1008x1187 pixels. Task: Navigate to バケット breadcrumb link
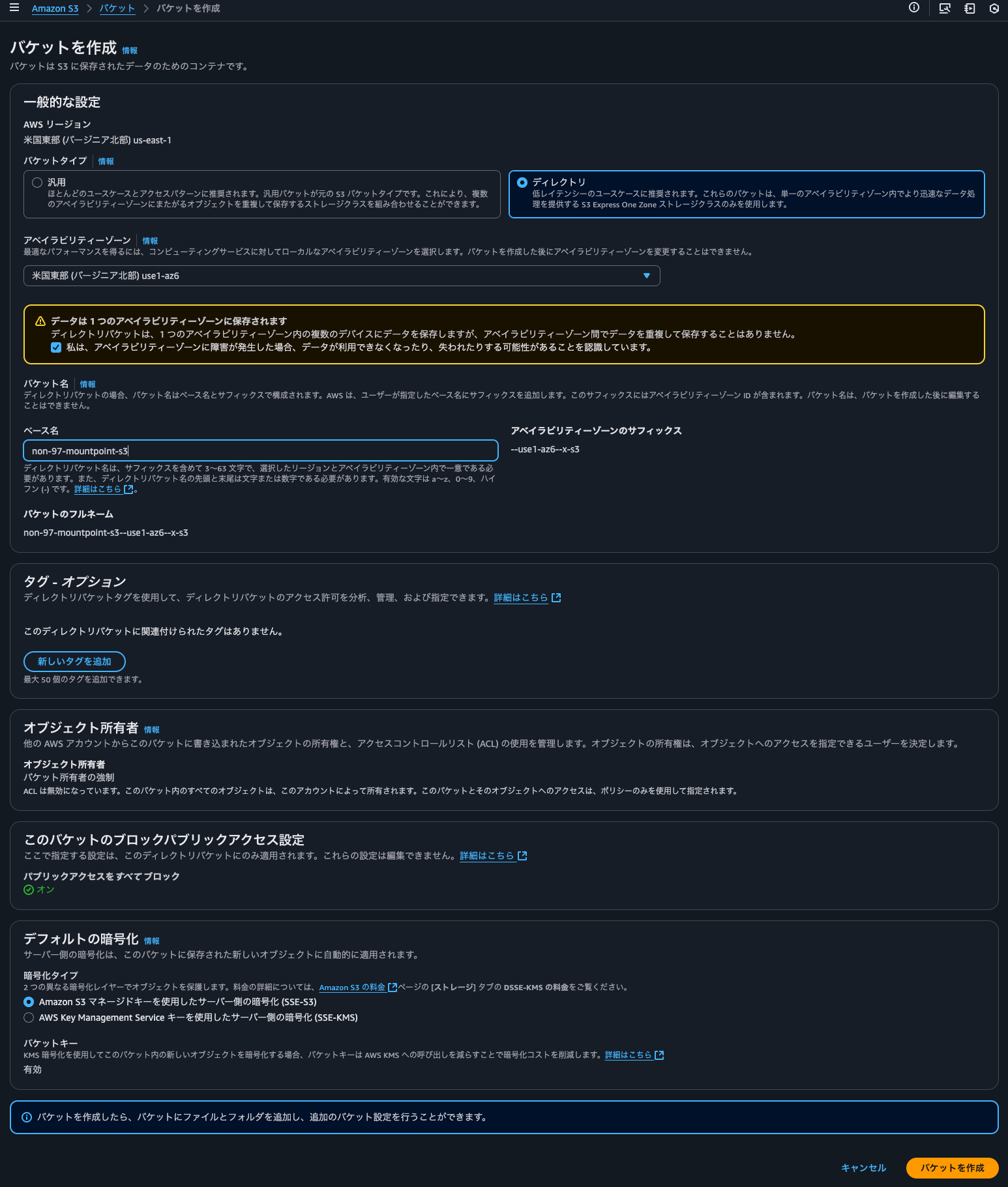pos(117,8)
